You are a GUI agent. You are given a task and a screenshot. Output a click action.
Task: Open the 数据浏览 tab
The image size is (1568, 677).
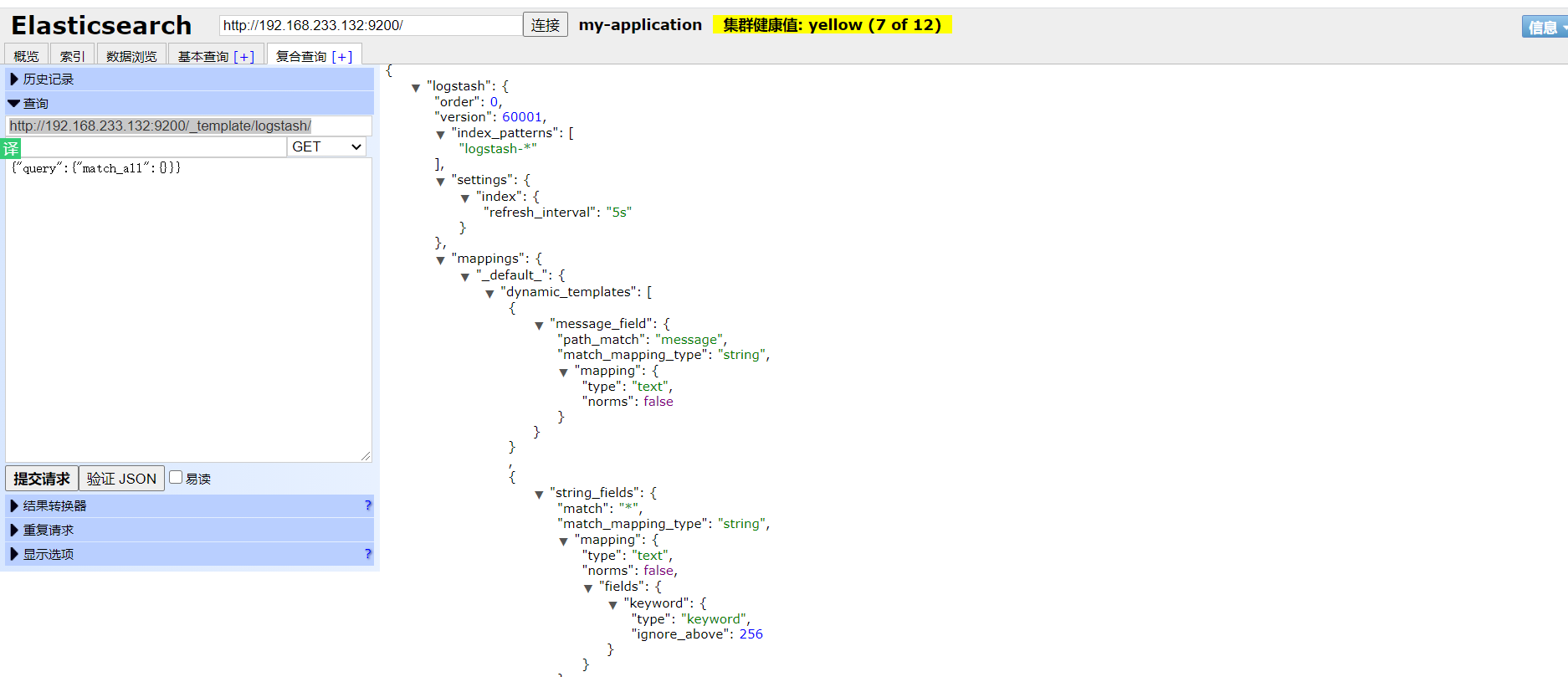131,55
